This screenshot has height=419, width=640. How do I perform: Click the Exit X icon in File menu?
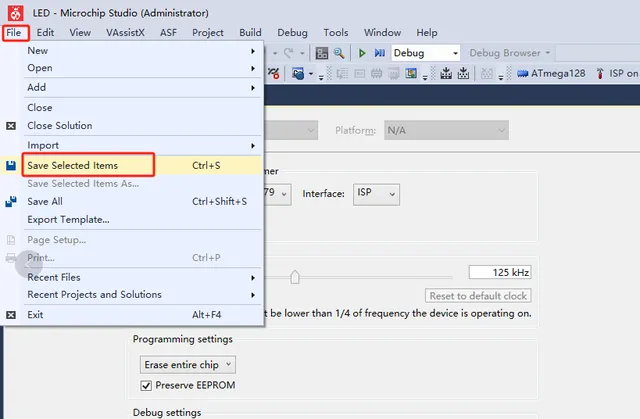11,315
